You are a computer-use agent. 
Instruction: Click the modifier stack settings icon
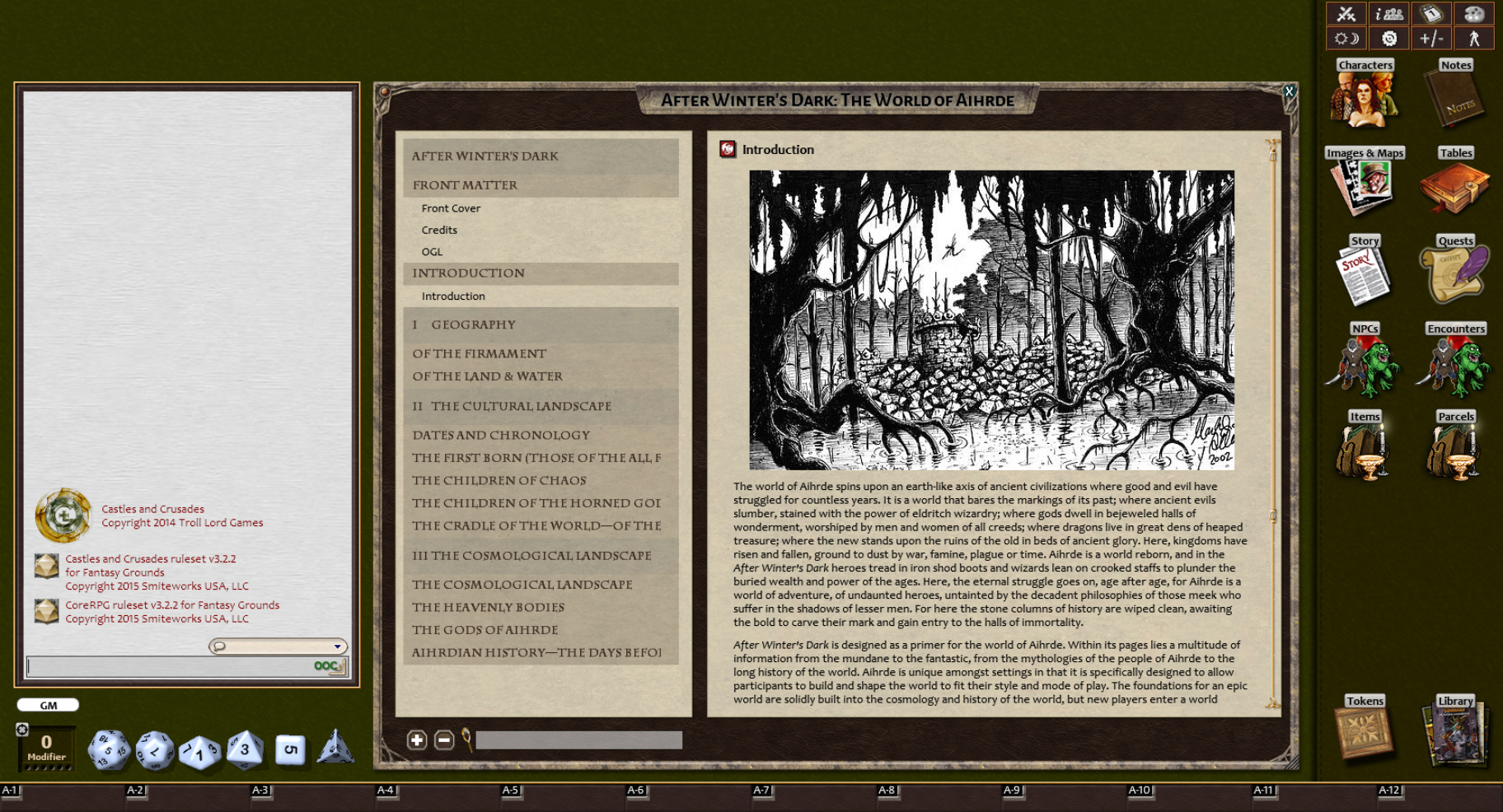tap(22, 730)
